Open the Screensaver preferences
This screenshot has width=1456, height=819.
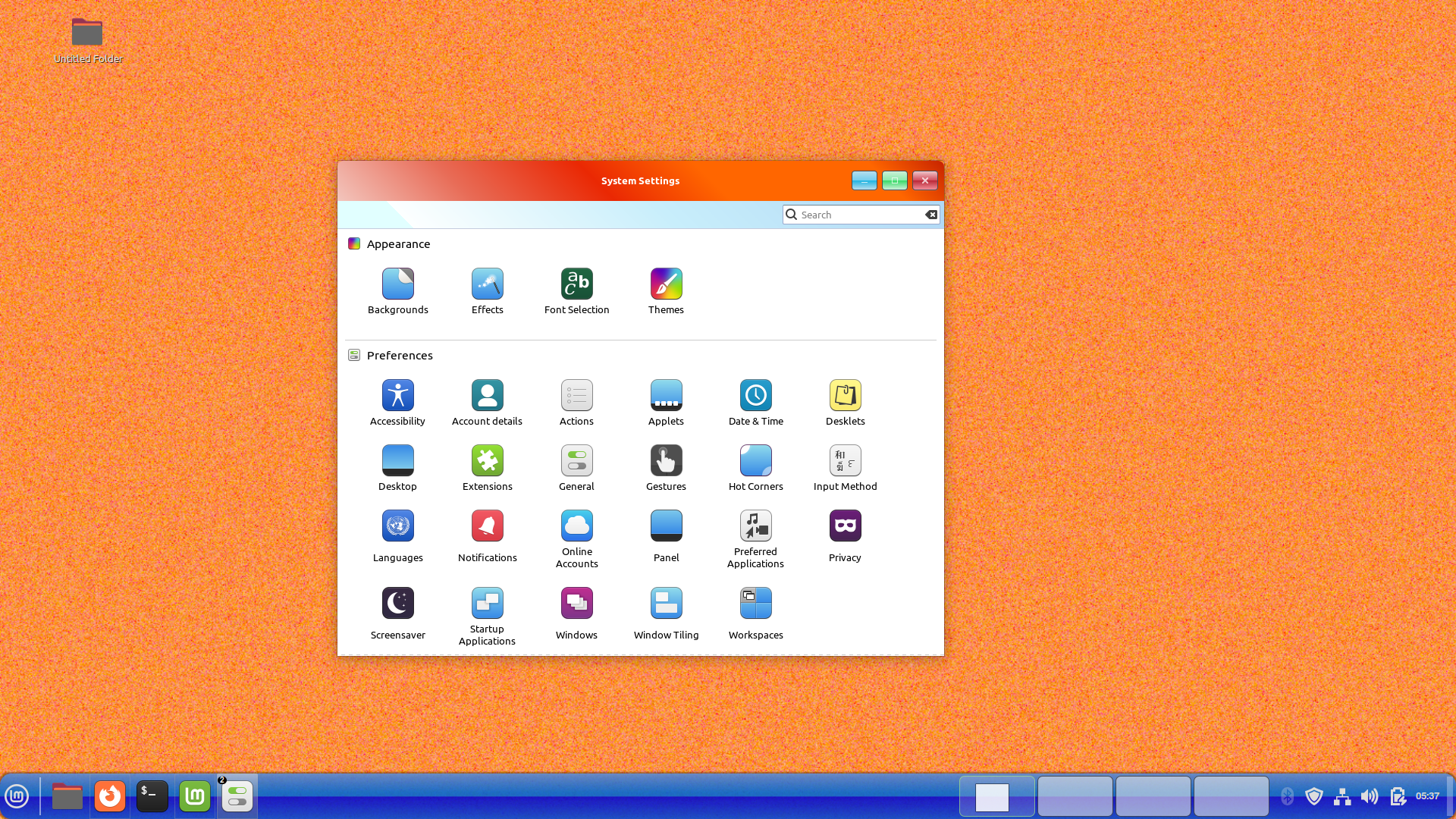click(x=397, y=613)
